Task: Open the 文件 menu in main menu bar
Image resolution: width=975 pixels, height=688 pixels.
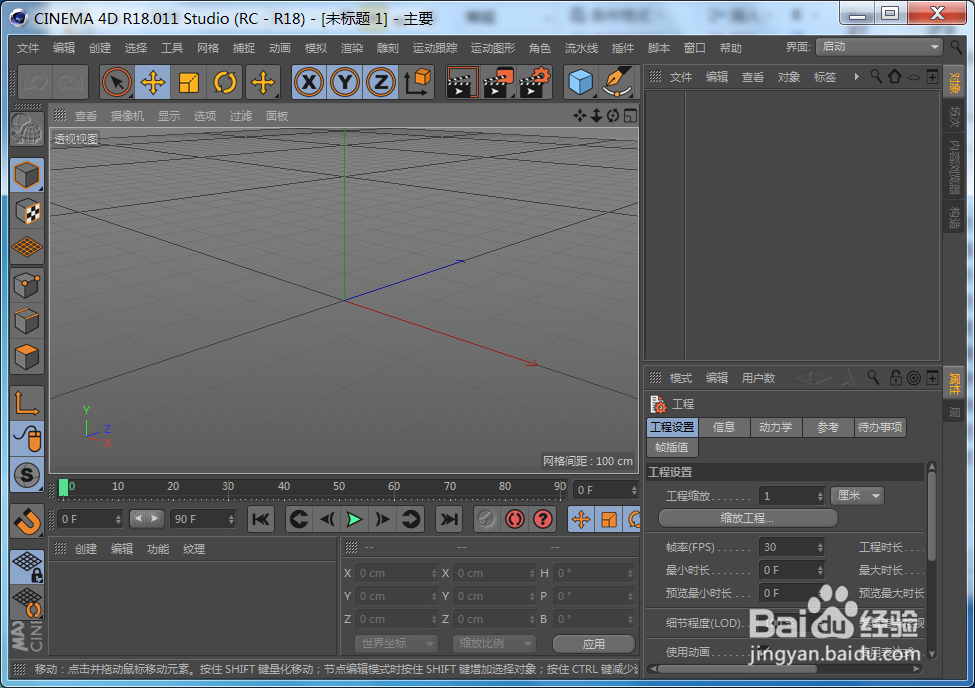Action: tap(27, 48)
